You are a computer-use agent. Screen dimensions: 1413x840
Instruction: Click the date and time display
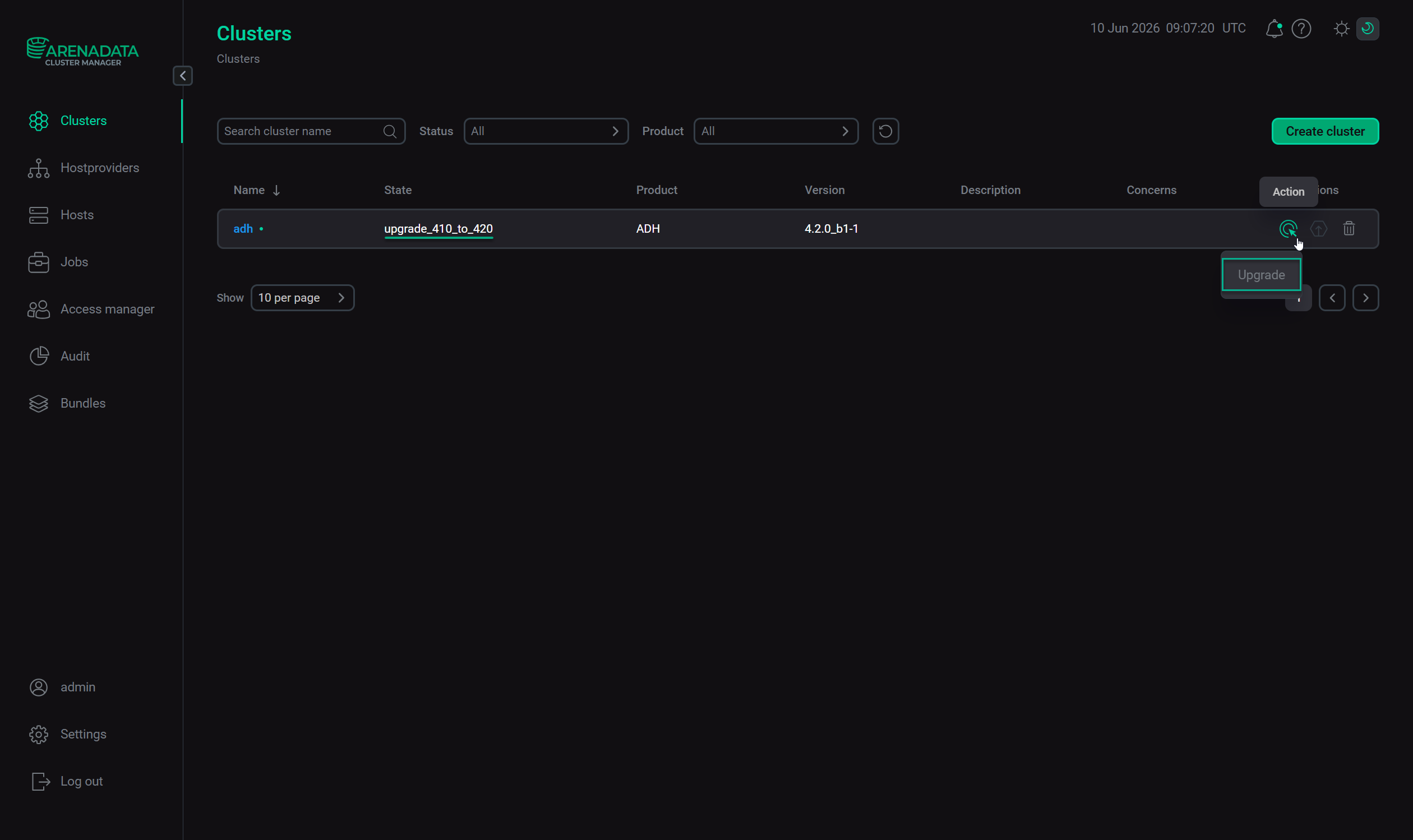(1168, 28)
